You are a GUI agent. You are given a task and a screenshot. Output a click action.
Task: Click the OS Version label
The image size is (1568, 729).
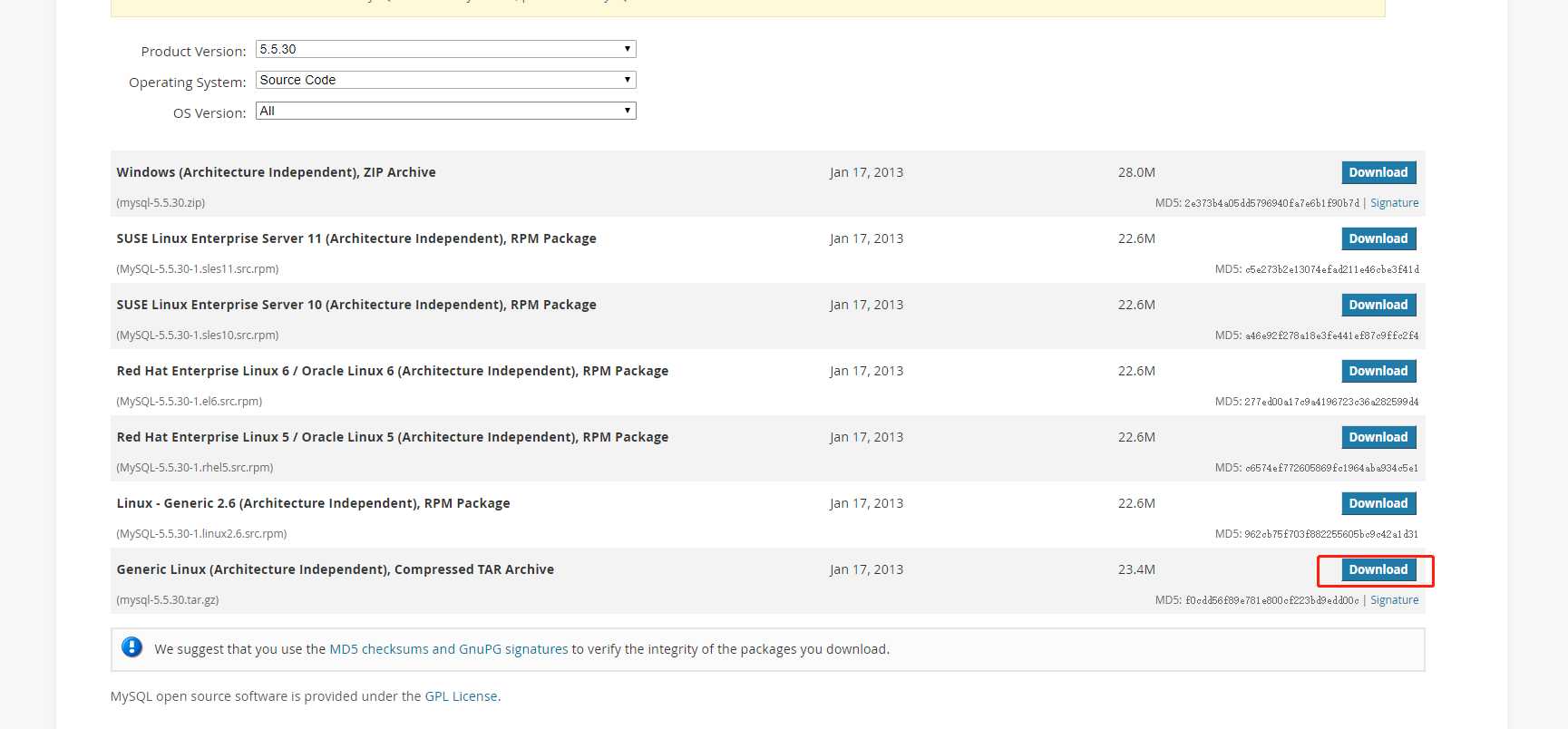click(209, 113)
